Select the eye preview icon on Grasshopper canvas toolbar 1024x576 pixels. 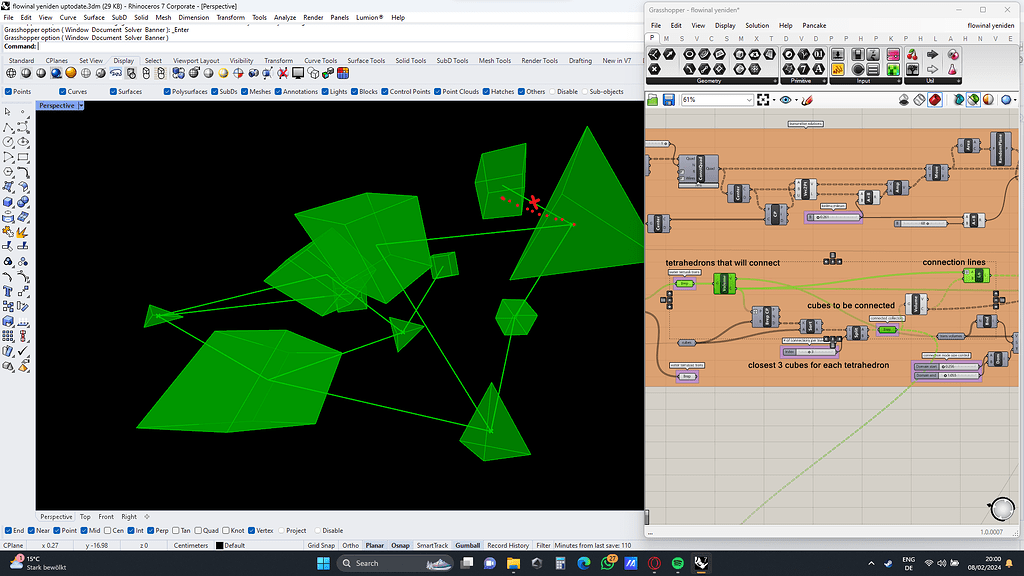tap(786, 100)
